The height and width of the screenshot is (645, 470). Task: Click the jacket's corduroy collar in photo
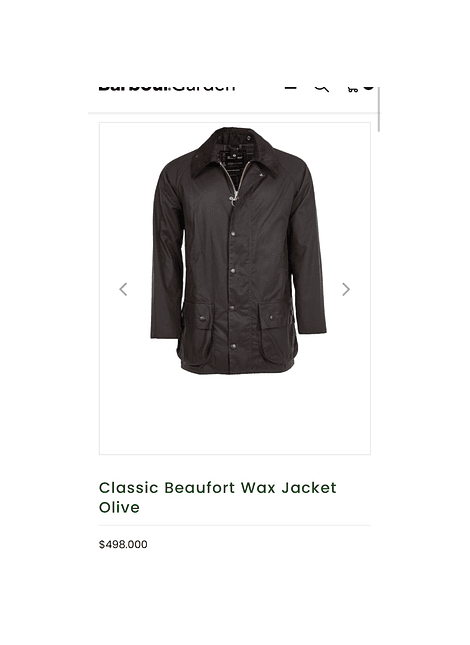(x=232, y=150)
